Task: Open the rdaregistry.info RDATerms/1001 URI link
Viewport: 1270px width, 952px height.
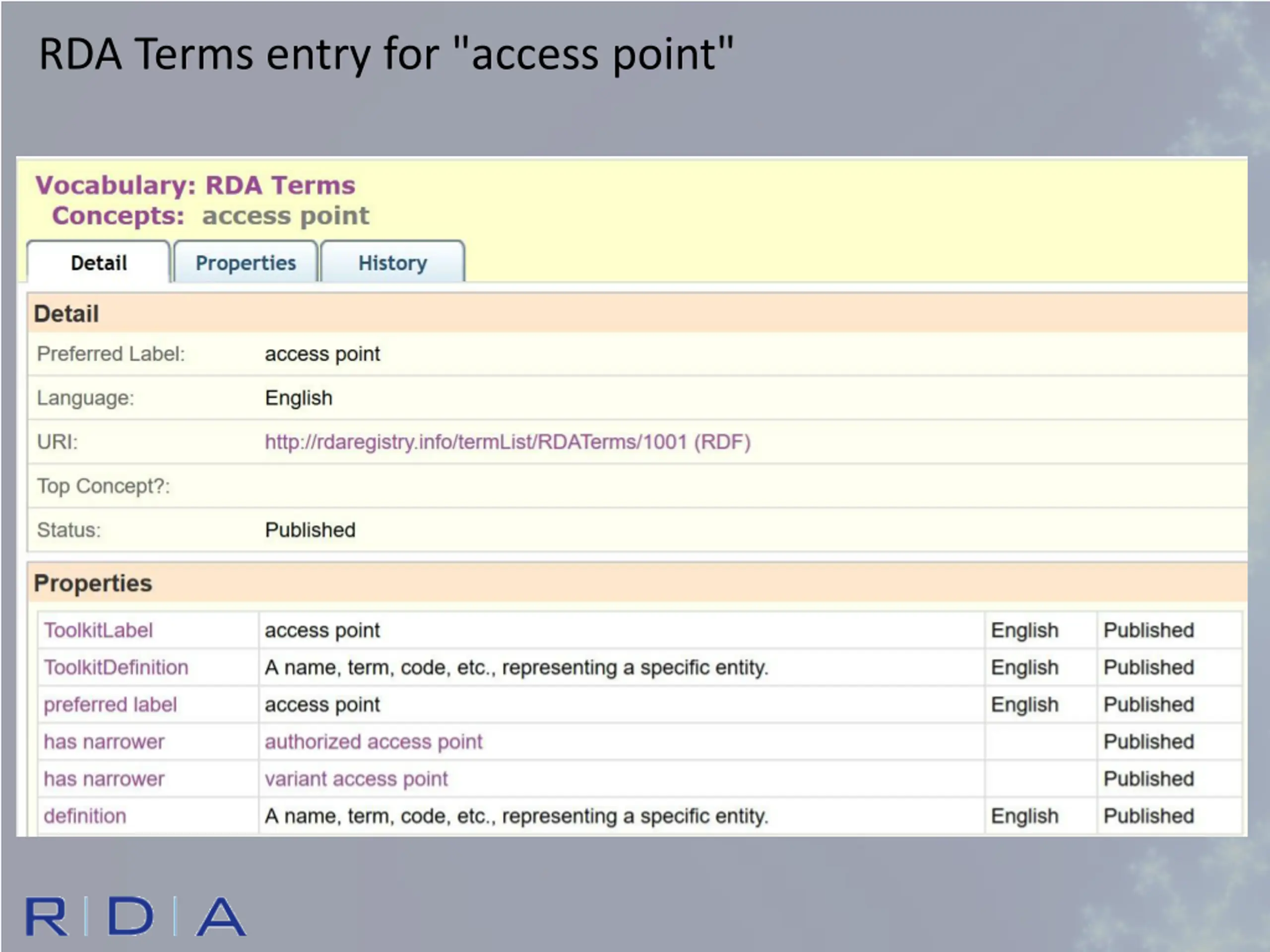Action: (x=508, y=442)
